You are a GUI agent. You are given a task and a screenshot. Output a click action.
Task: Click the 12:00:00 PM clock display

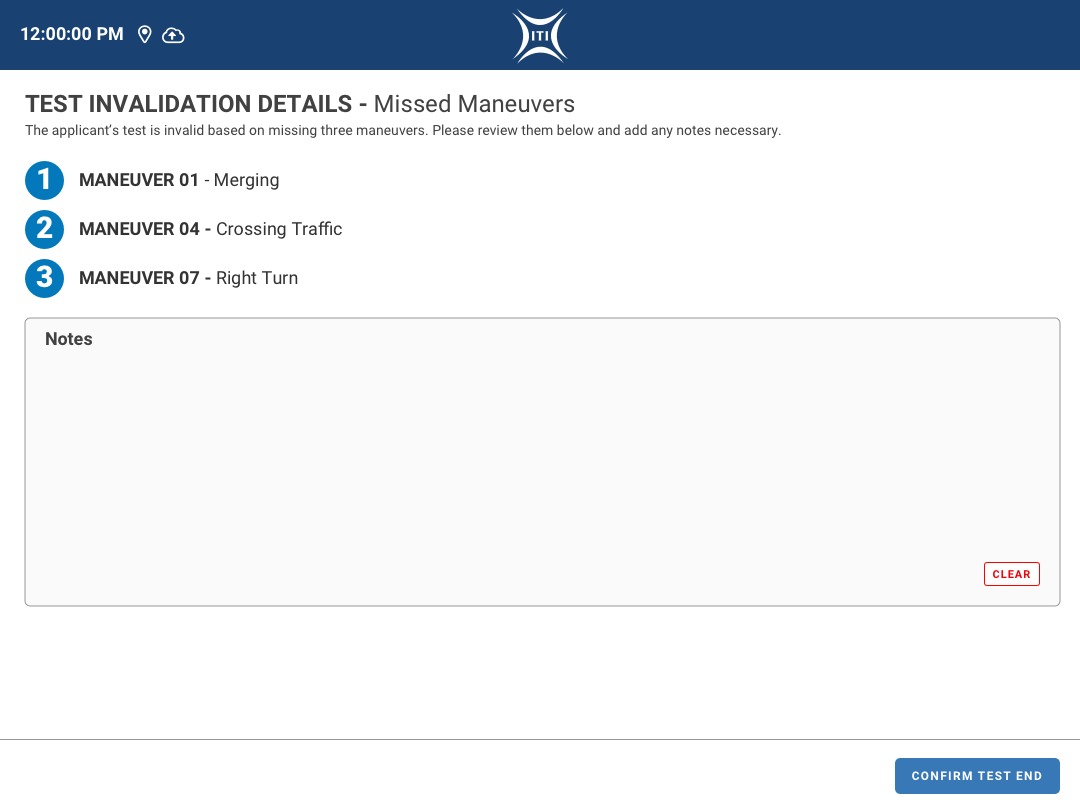coord(72,35)
